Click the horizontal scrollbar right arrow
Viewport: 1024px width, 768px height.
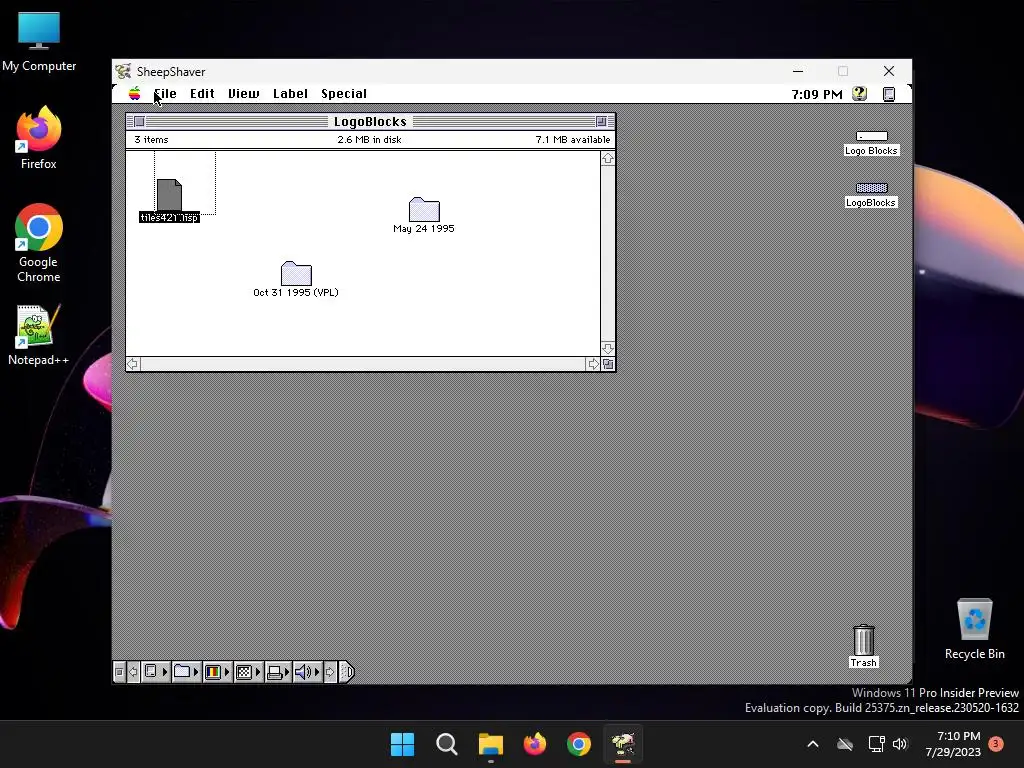tap(593, 364)
